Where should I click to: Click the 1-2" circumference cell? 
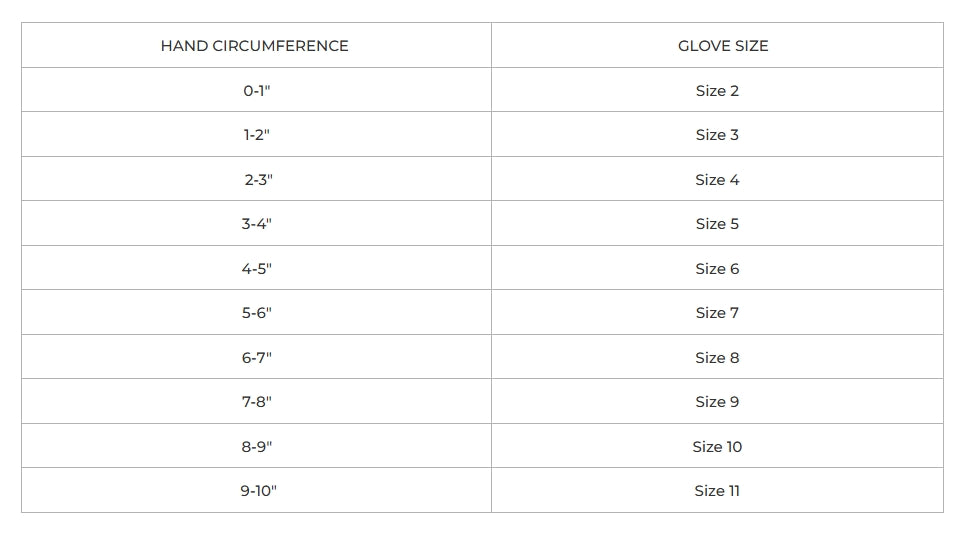(257, 135)
